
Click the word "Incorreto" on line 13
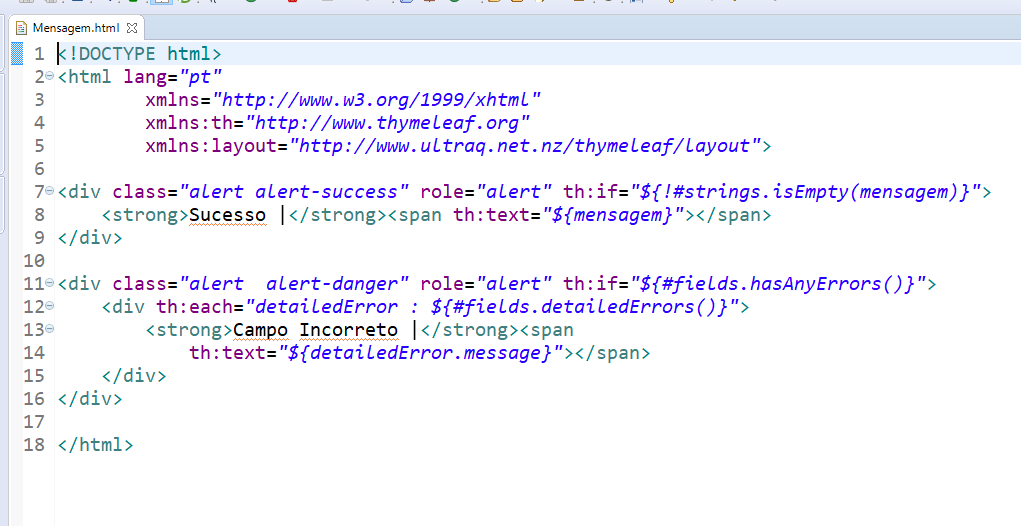348,330
